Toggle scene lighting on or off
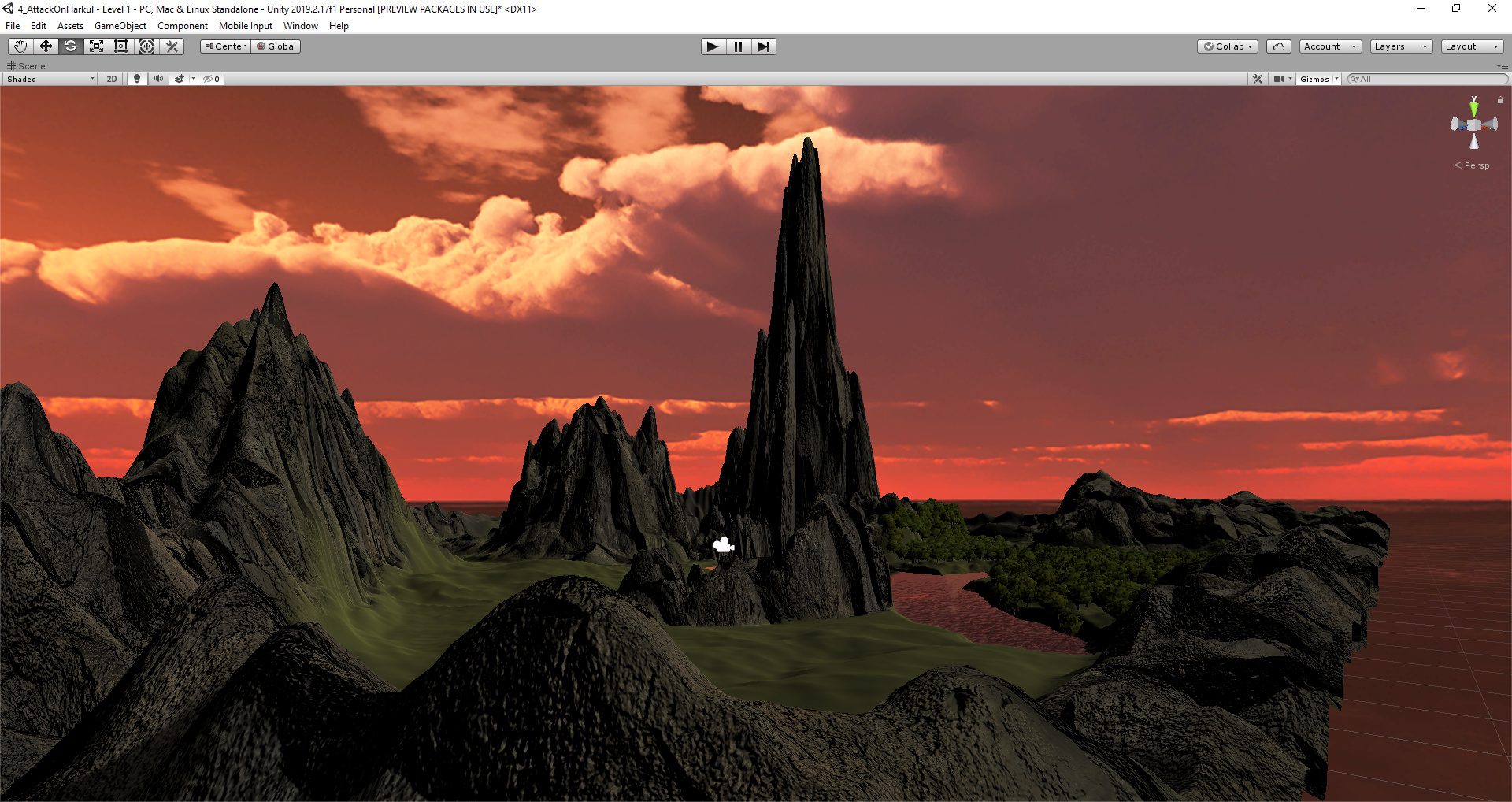Image resolution: width=1512 pixels, height=802 pixels. (x=137, y=79)
